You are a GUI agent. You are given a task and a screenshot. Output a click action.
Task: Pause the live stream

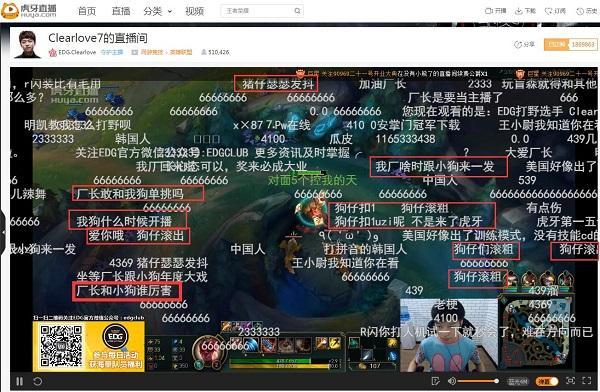20,381
